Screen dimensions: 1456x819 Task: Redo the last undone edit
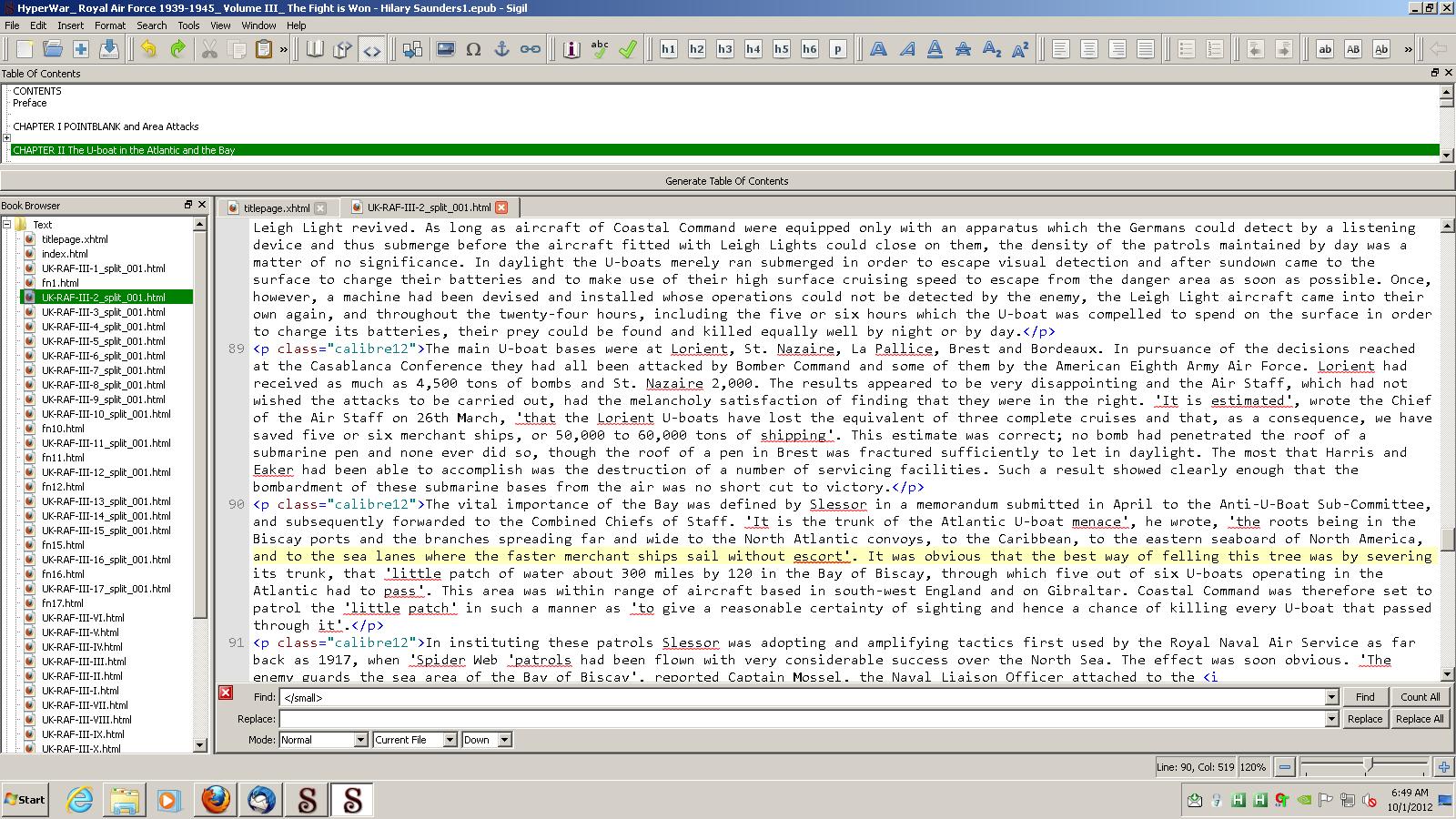coord(177,49)
